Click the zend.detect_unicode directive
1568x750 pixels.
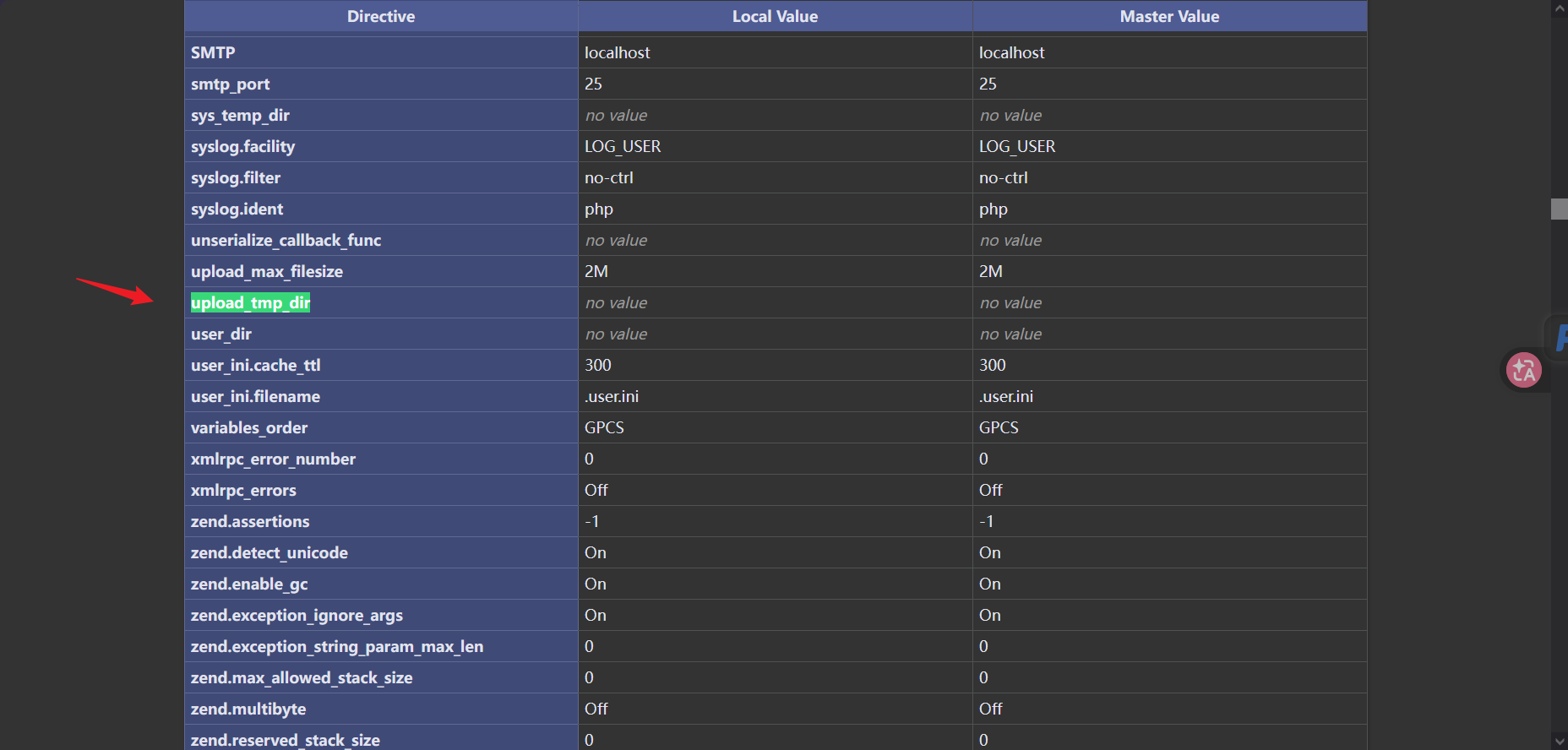[269, 552]
